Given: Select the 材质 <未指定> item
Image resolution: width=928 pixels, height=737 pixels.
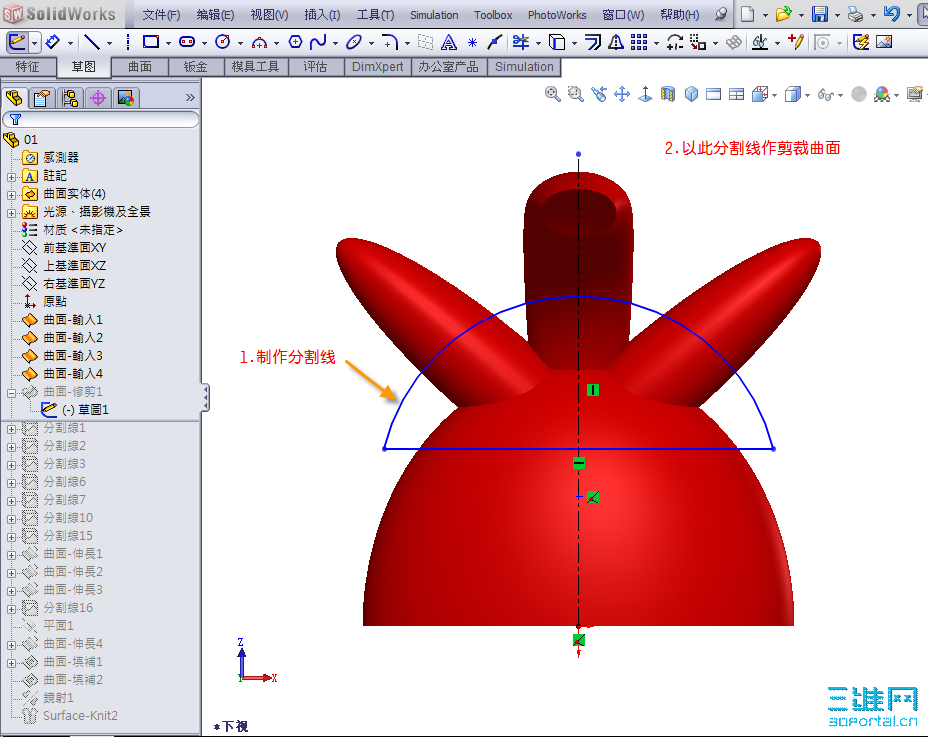Looking at the screenshot, I should coord(83,230).
